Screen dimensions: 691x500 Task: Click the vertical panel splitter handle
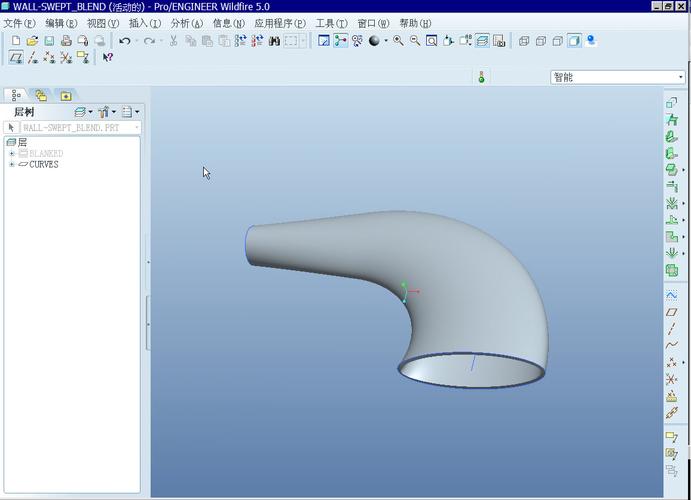[148, 323]
